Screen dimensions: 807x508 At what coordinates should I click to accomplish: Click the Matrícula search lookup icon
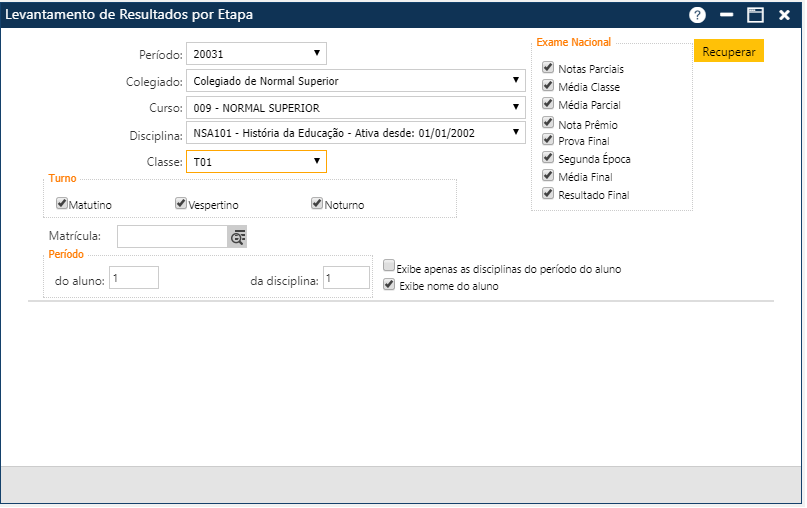point(238,236)
